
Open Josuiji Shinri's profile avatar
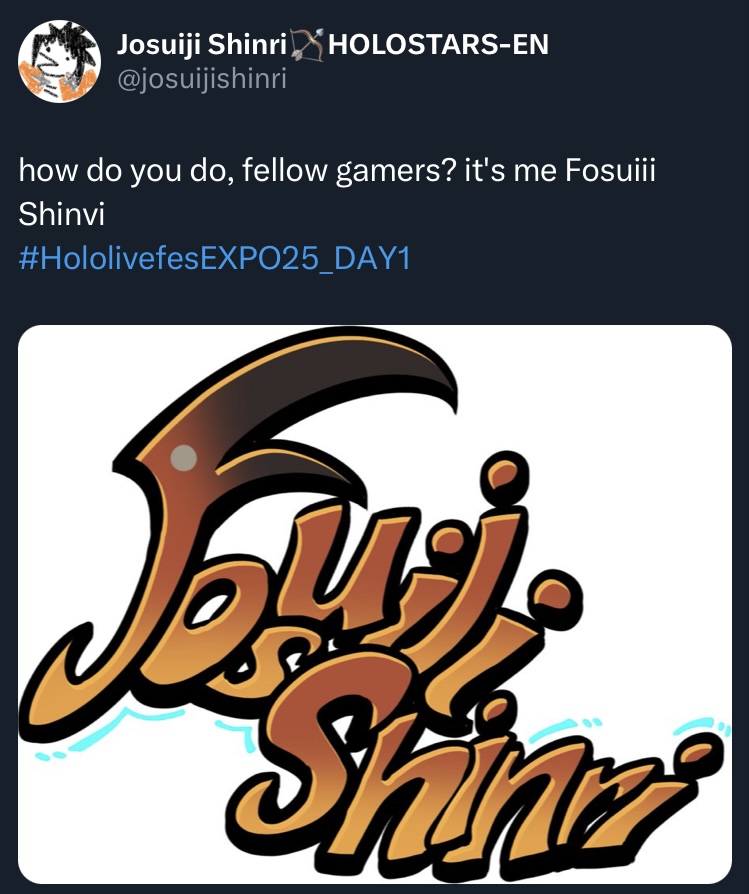pyautogui.click(x=60, y=62)
